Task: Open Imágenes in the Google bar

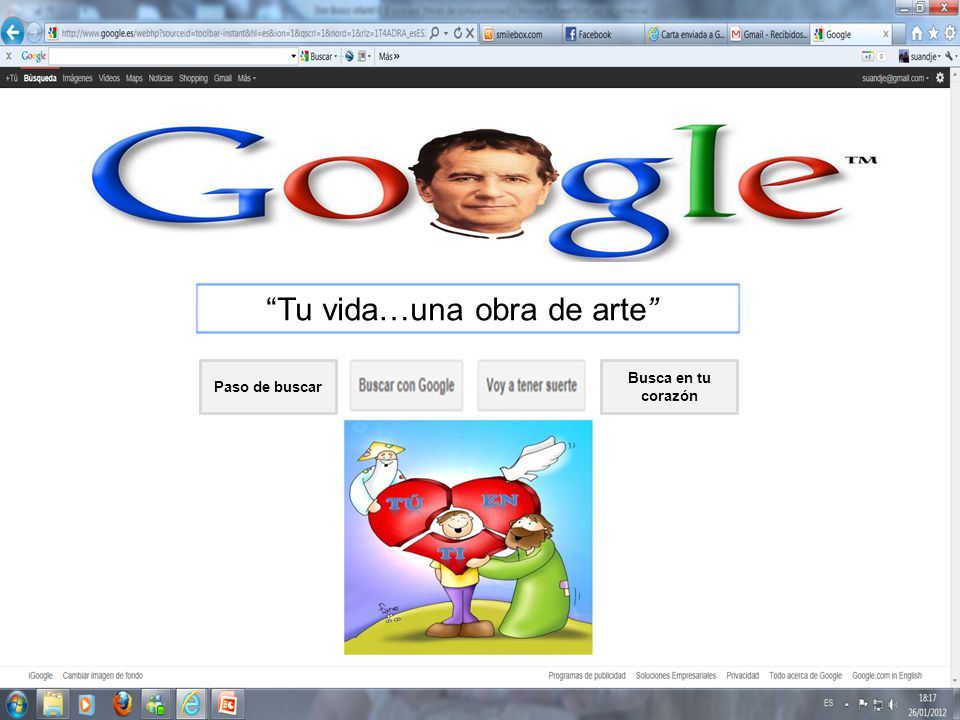Action: tap(77, 78)
